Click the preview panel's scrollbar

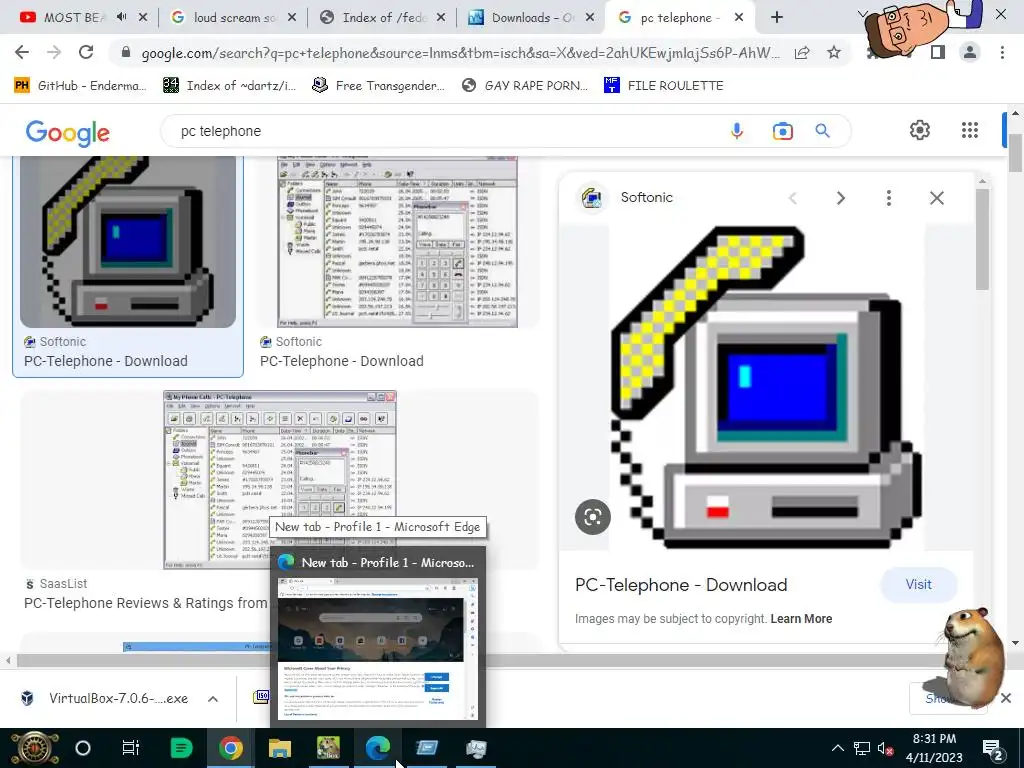point(982,238)
